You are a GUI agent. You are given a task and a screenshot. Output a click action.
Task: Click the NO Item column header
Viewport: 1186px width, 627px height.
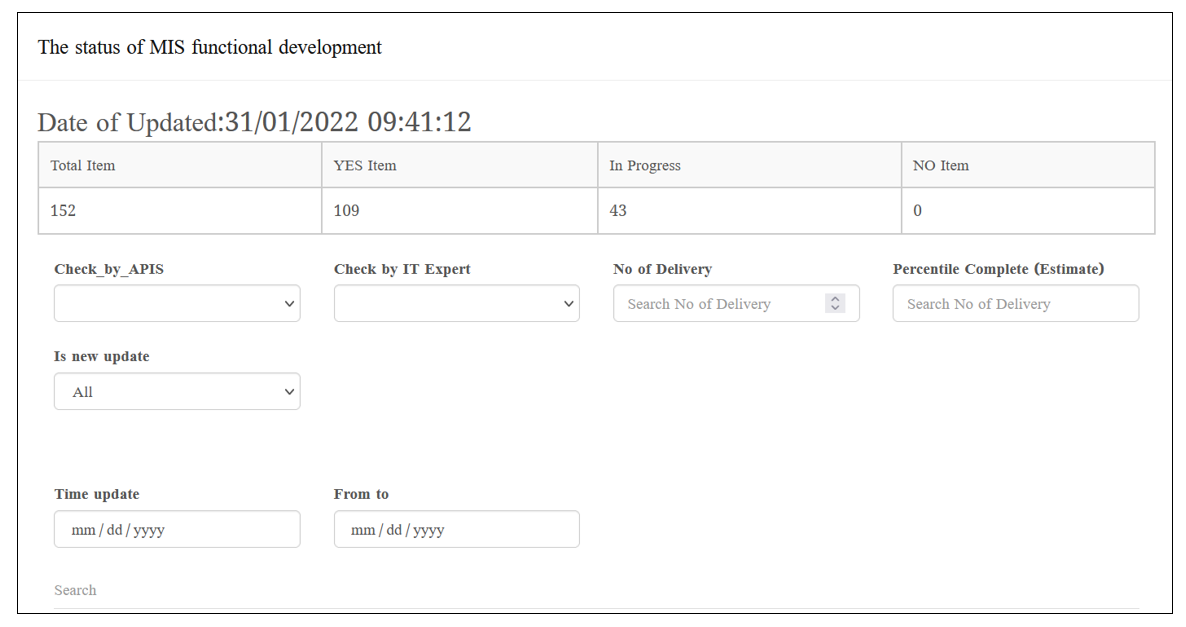coord(941,166)
